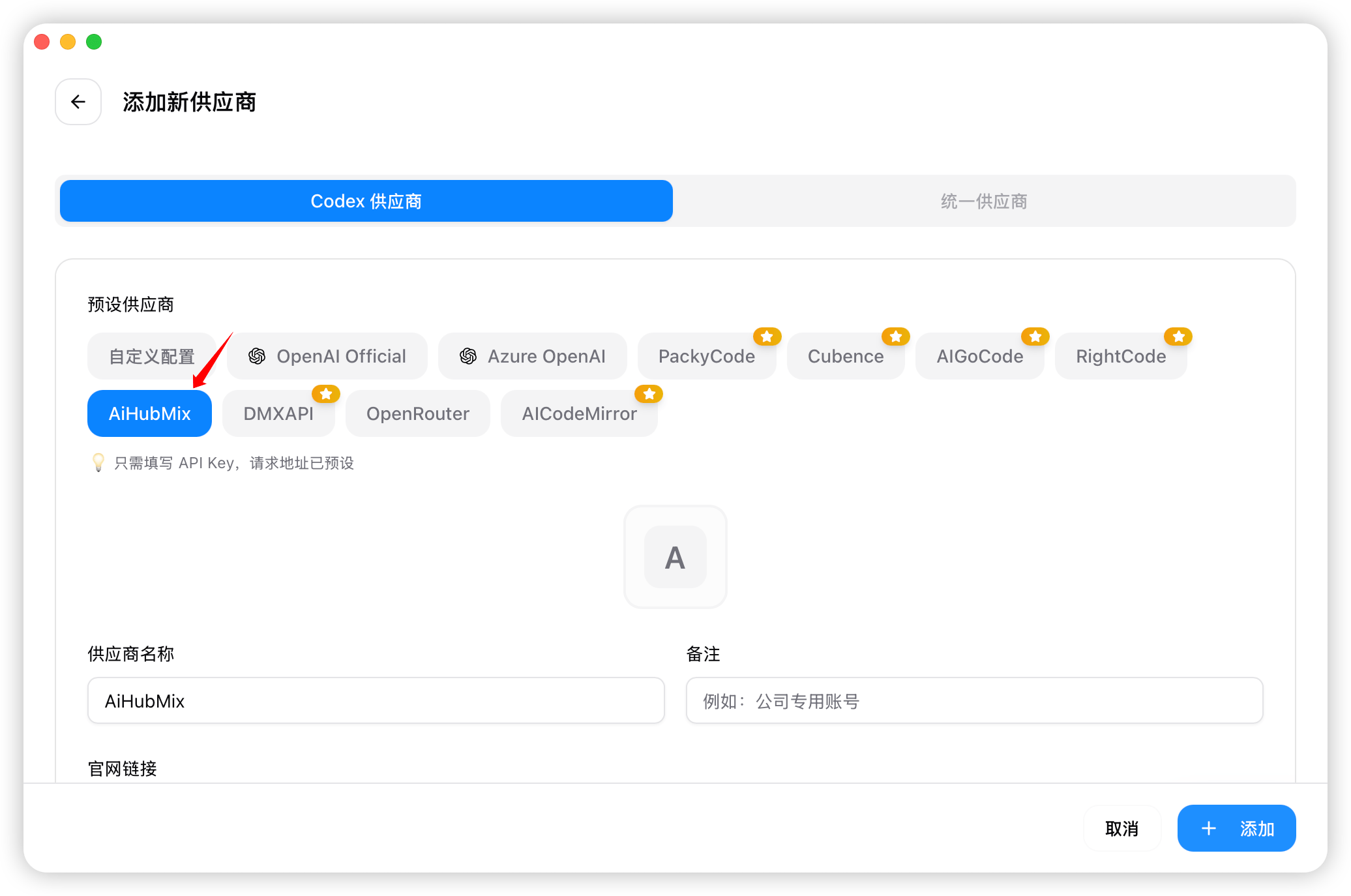1351x896 pixels.
Task: Click the 预设供应商 section label
Action: [130, 305]
